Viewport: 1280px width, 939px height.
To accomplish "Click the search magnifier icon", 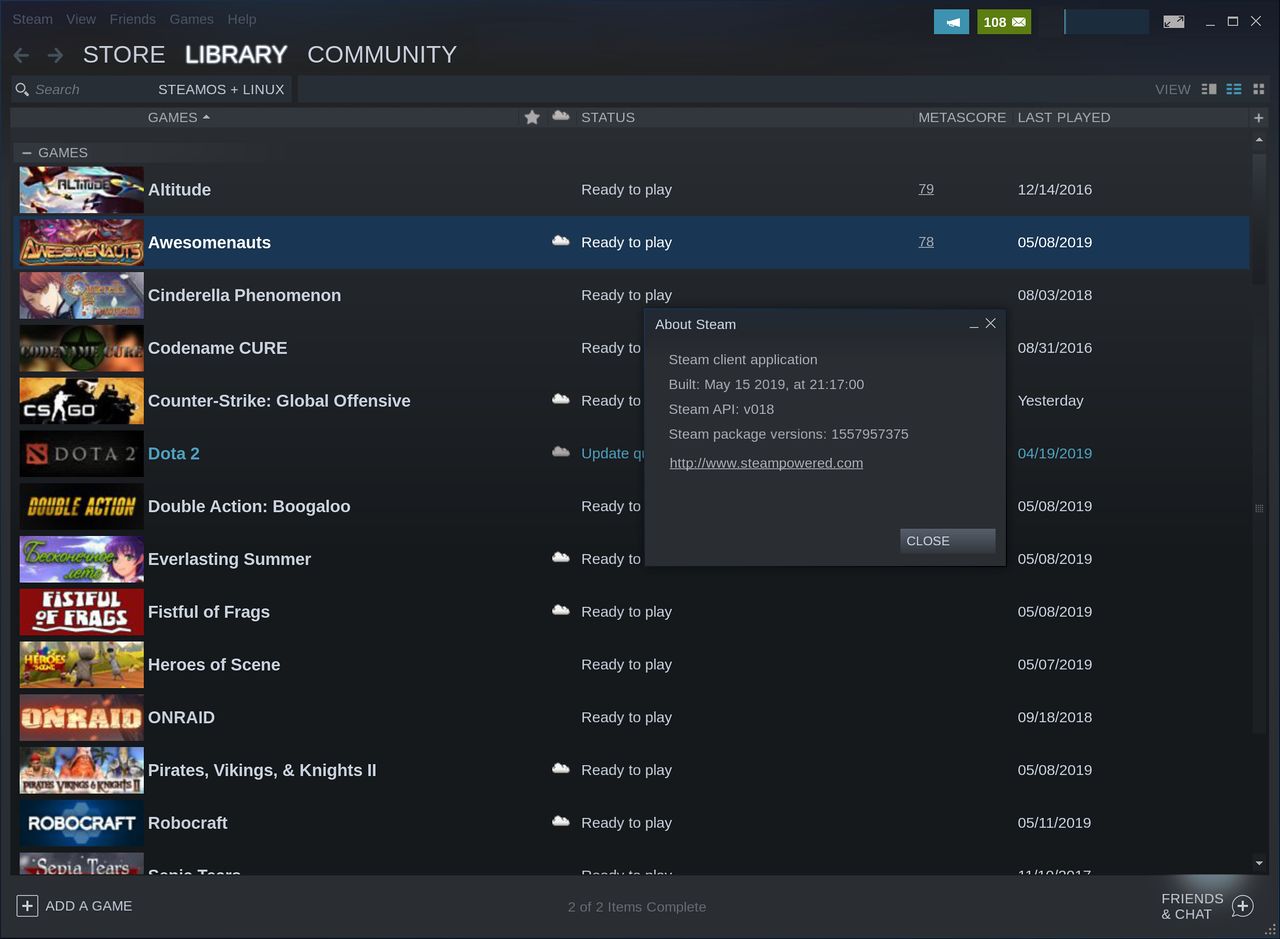I will click(x=22, y=89).
